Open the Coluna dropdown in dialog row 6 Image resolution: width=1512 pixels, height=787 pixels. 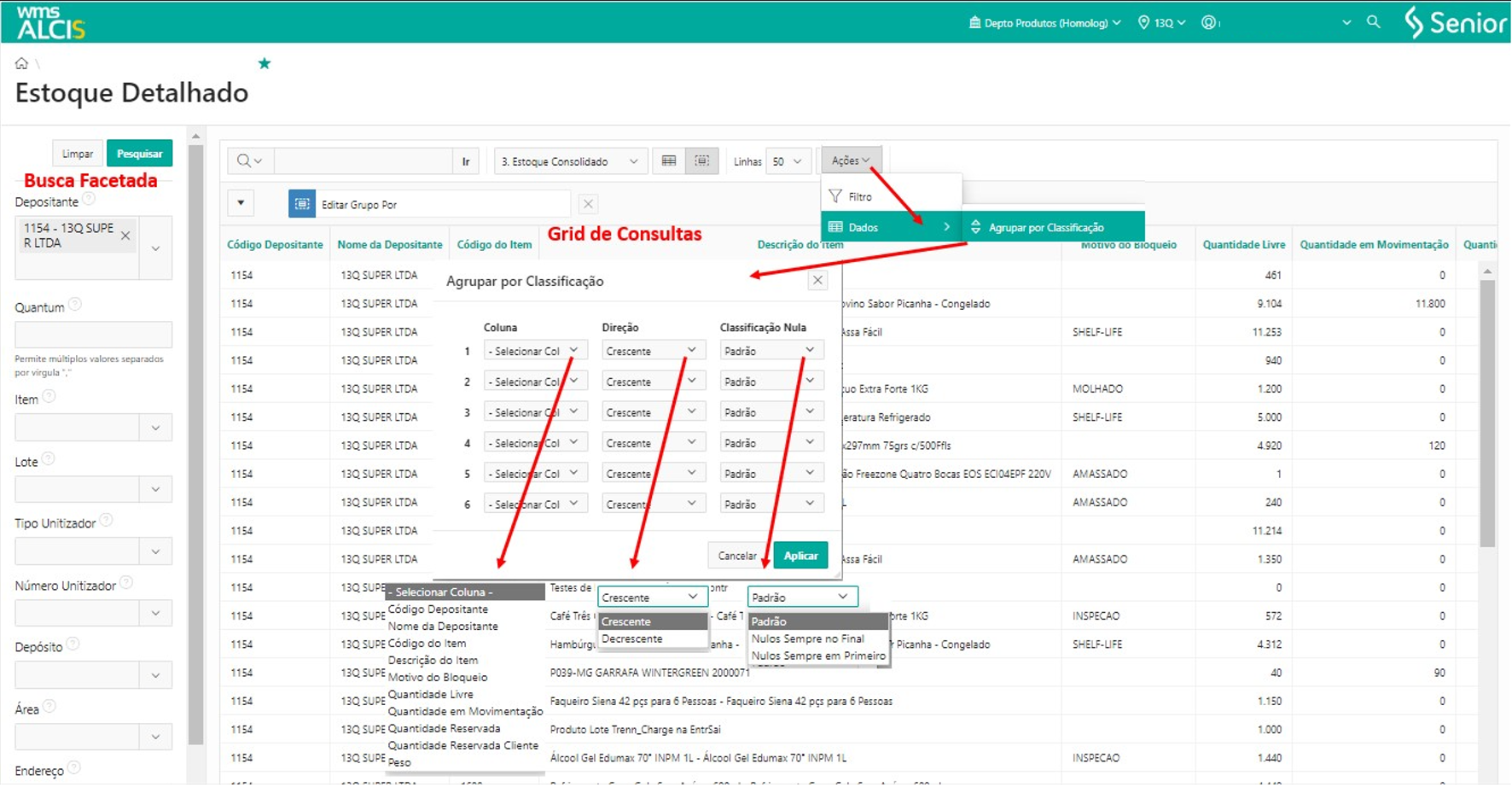point(535,504)
